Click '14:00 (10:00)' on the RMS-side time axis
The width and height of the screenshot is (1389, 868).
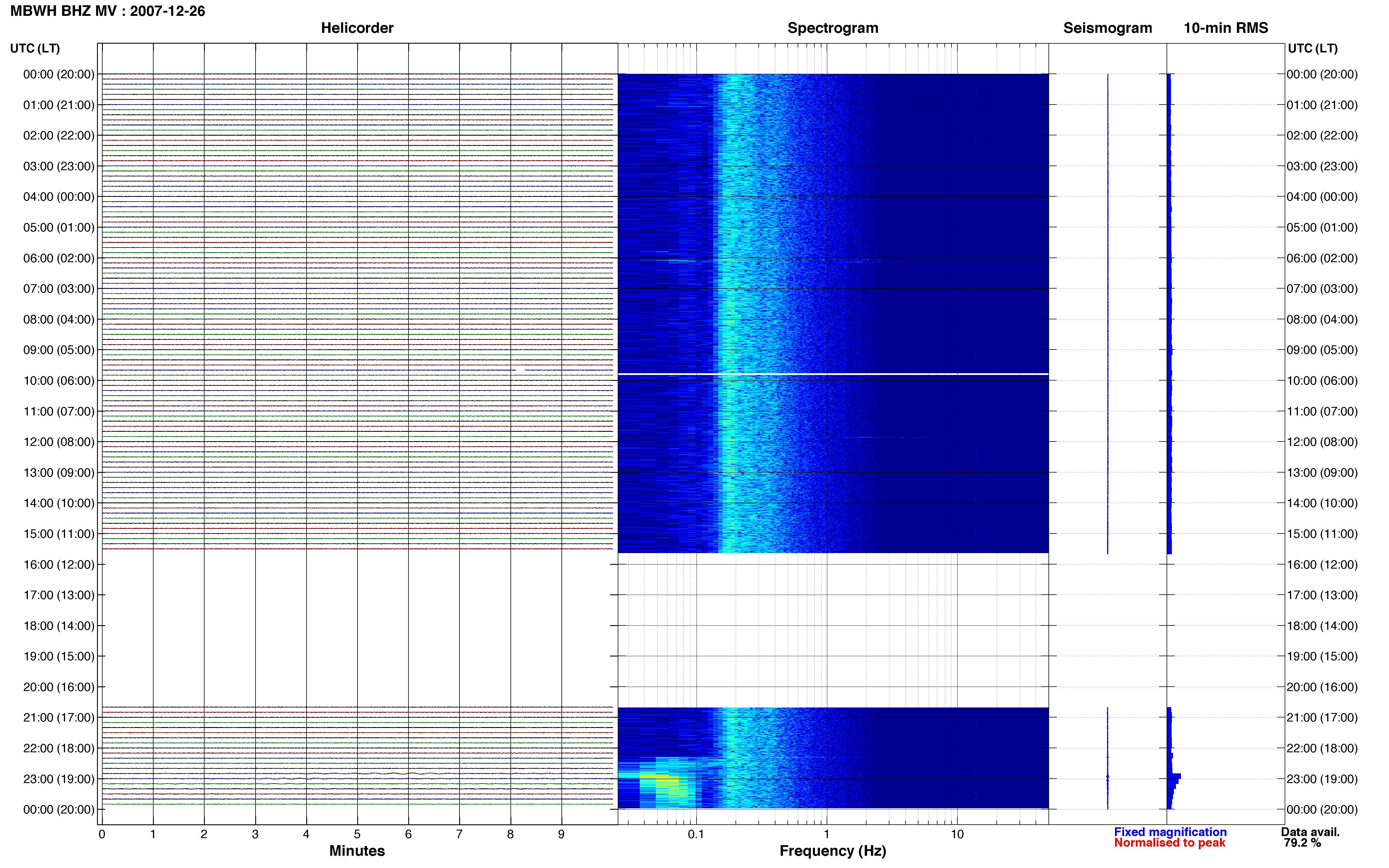tap(1322, 504)
